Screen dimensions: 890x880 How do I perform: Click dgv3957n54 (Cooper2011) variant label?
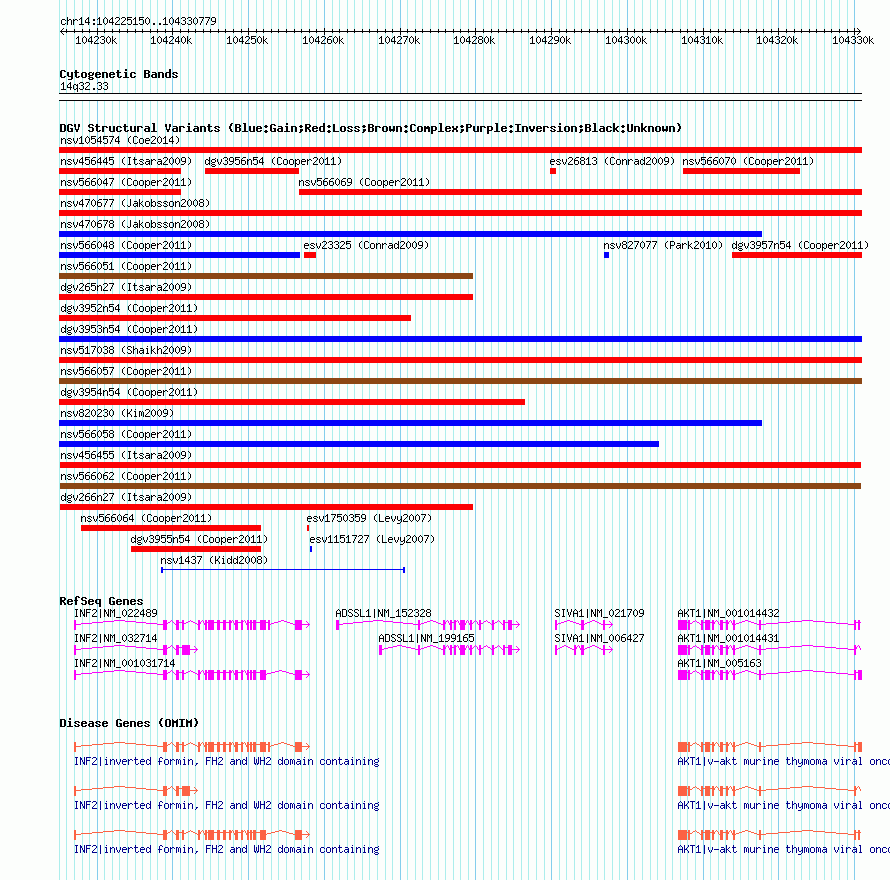tap(800, 245)
